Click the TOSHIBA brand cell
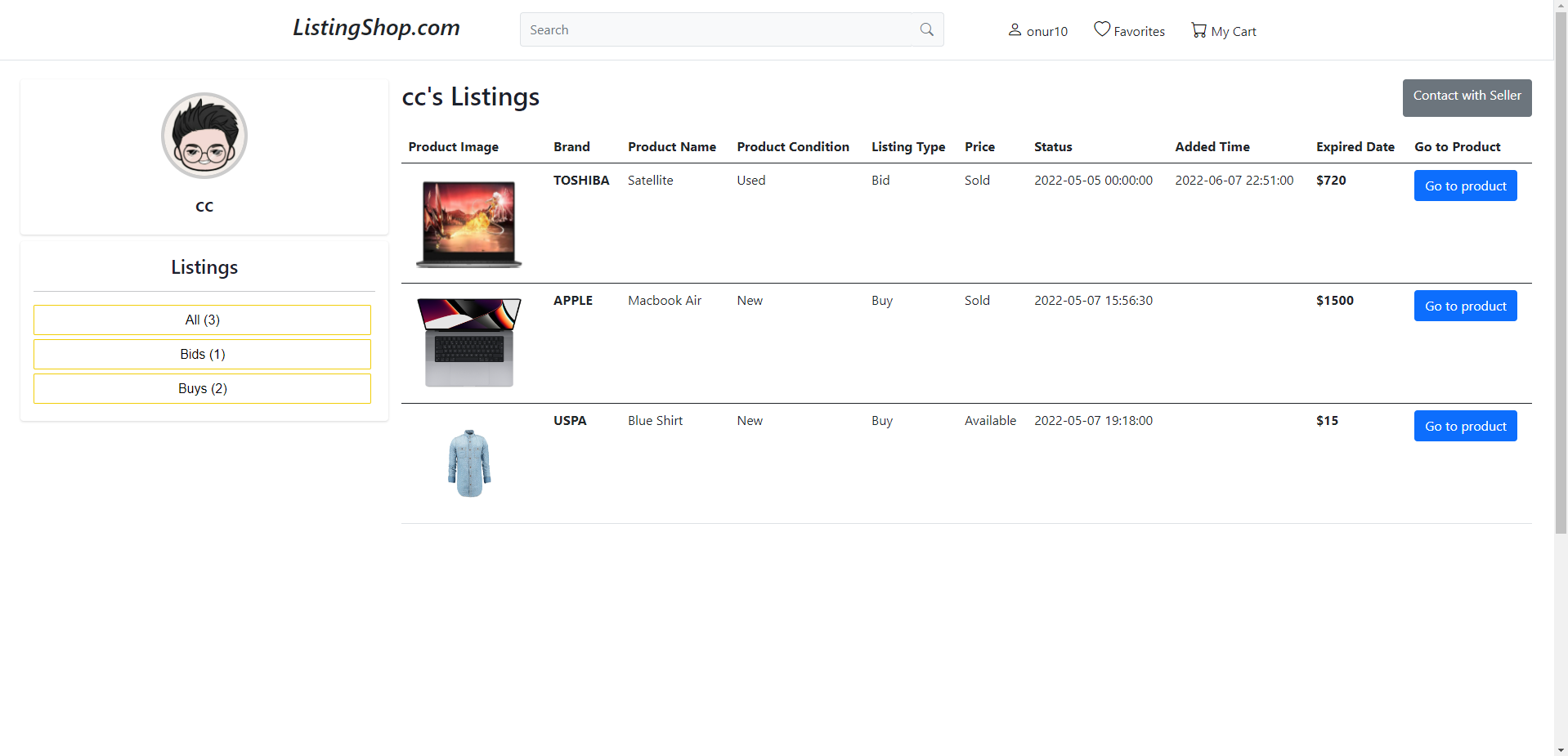This screenshot has width=1568, height=756. tap(581, 180)
